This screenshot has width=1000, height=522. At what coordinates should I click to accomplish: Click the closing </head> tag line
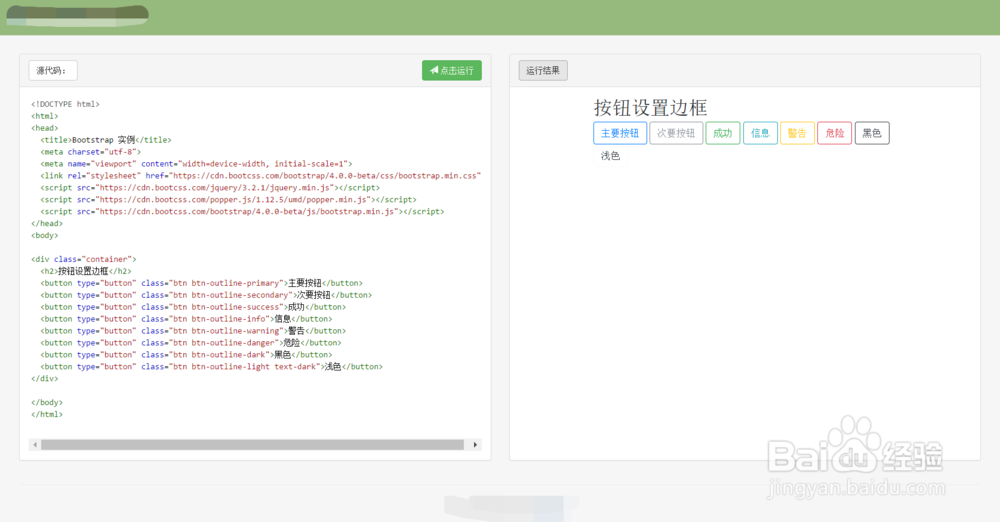(47, 223)
